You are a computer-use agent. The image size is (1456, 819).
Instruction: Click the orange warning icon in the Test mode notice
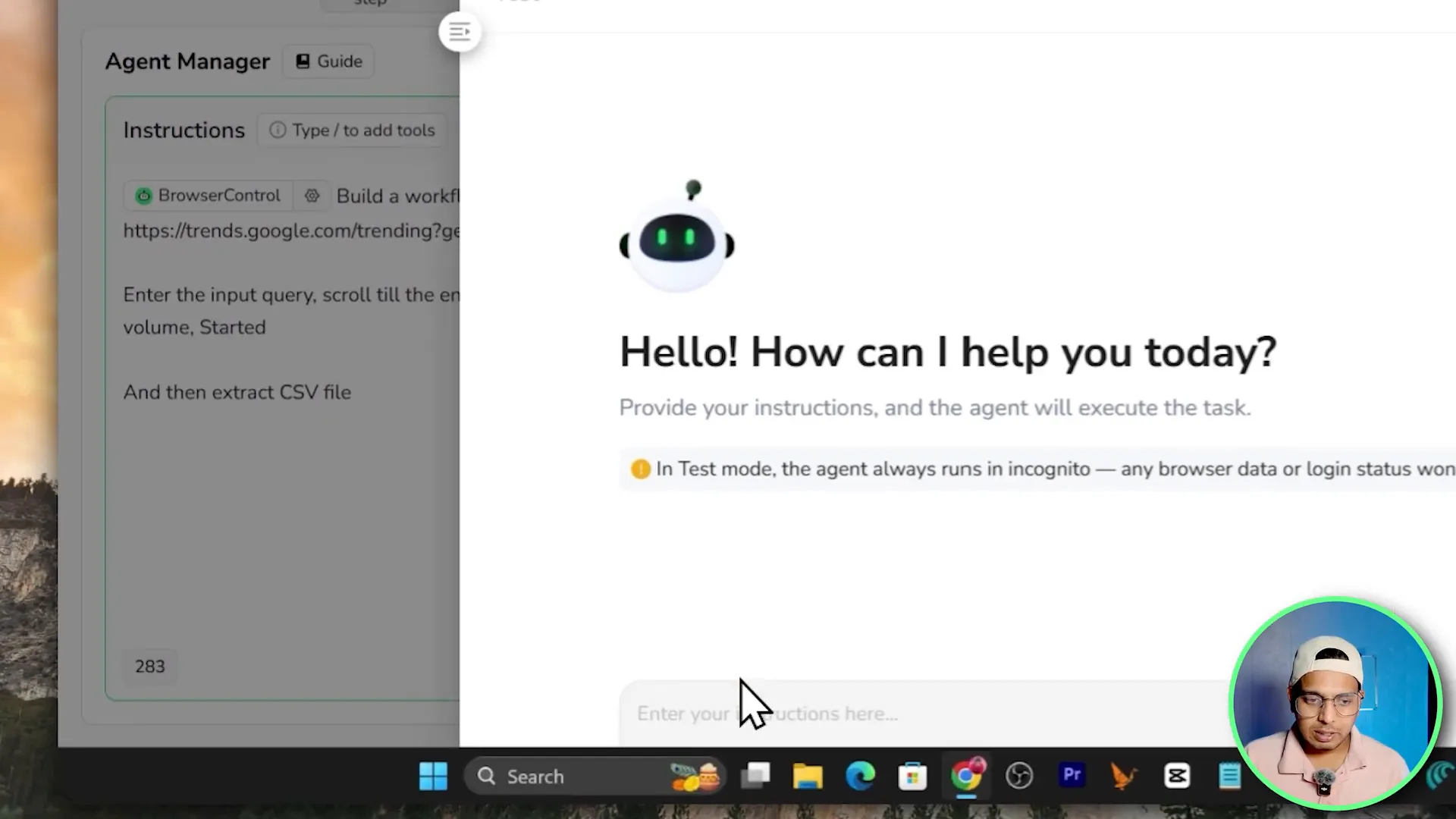640,469
